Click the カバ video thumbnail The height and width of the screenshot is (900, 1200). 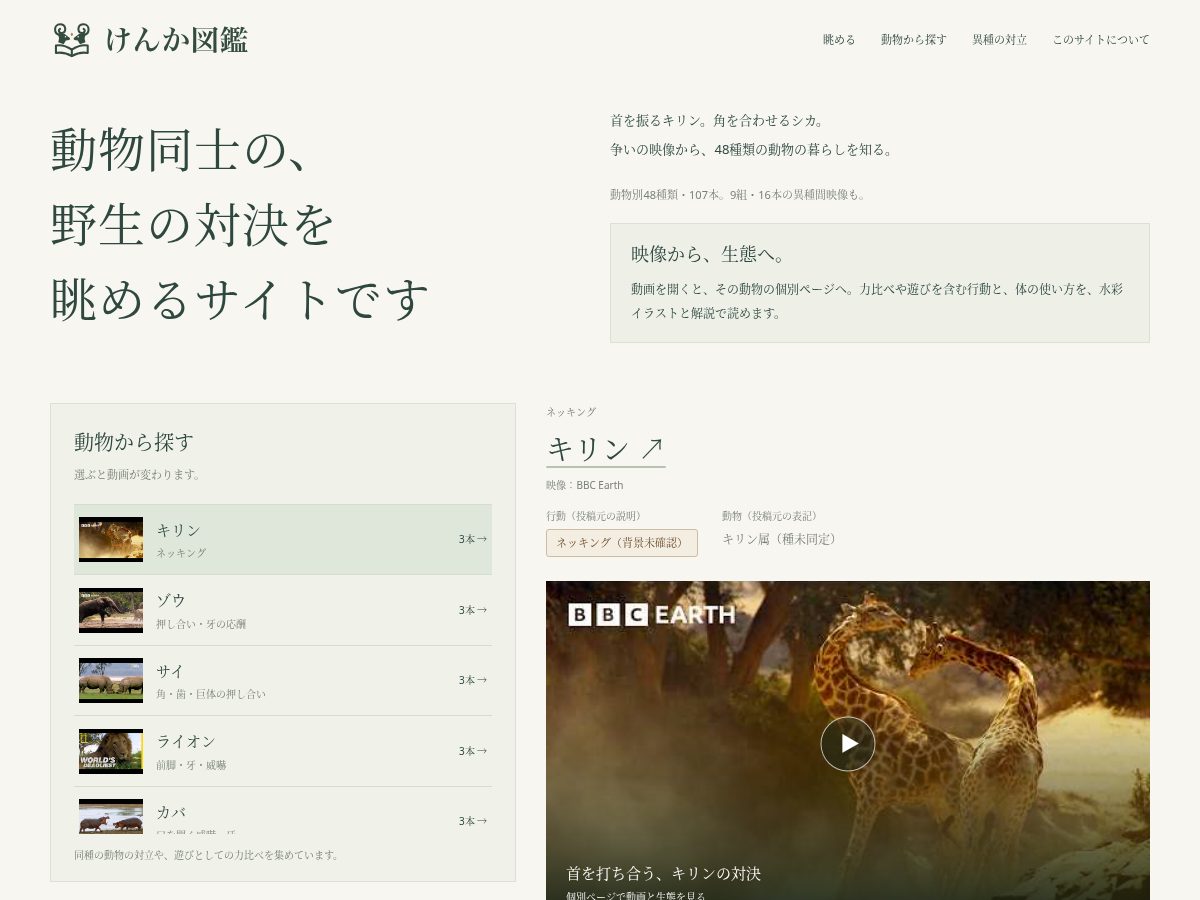coord(111,816)
